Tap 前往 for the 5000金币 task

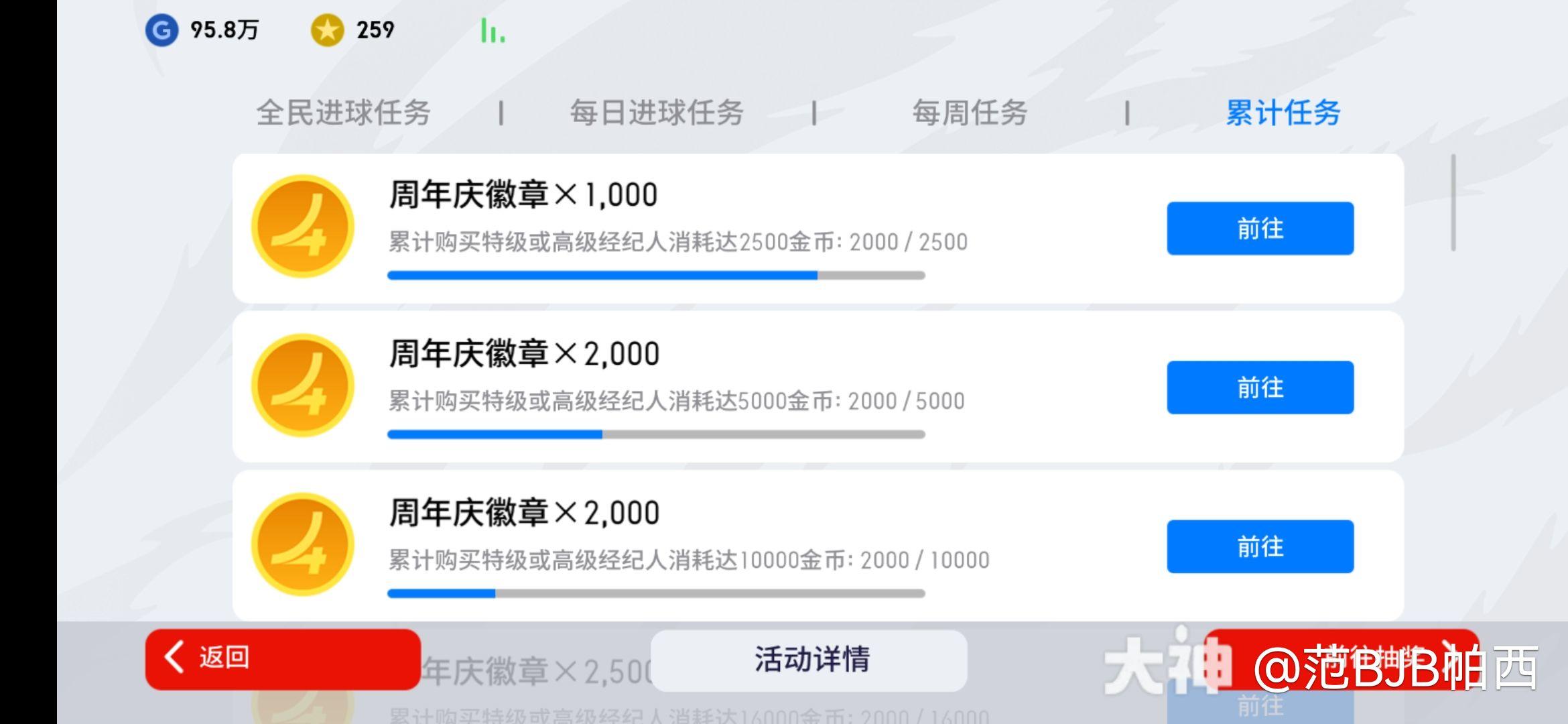click(1260, 387)
